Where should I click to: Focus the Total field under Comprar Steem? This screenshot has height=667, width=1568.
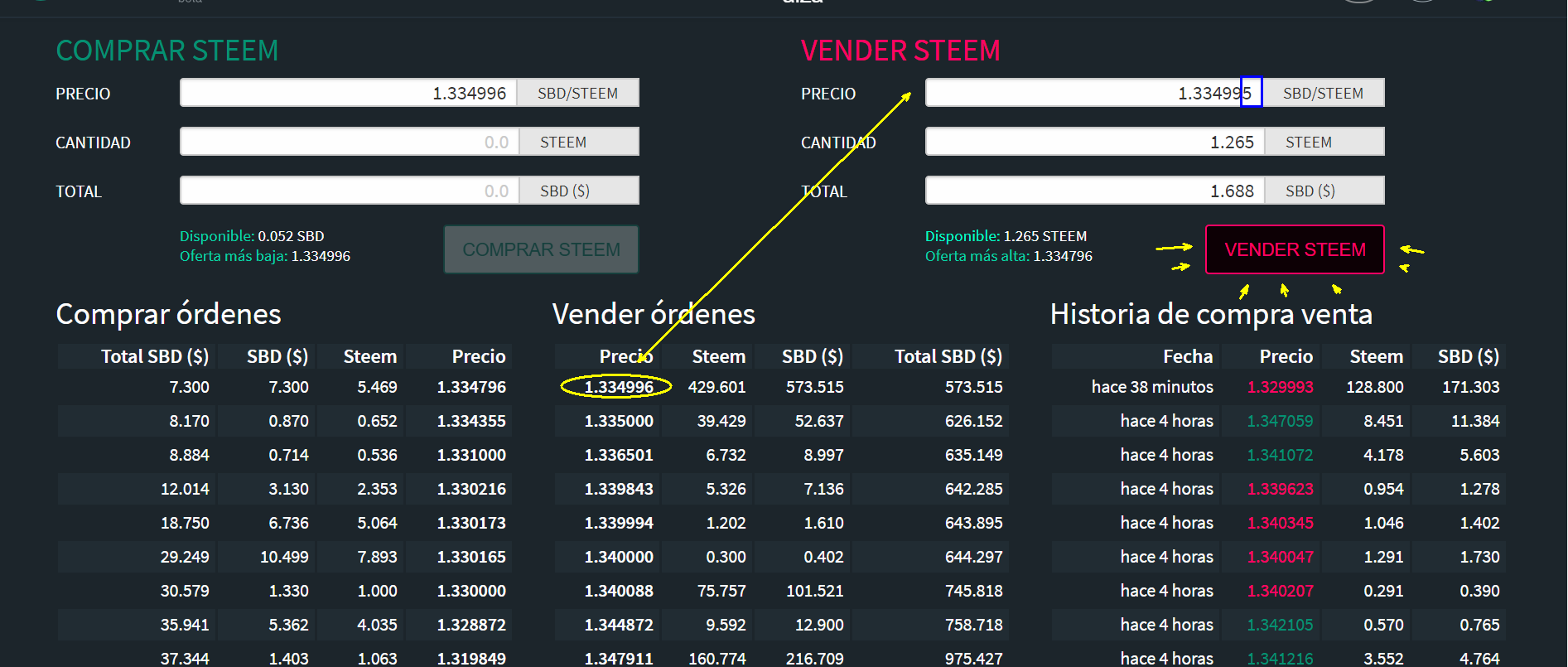349,191
